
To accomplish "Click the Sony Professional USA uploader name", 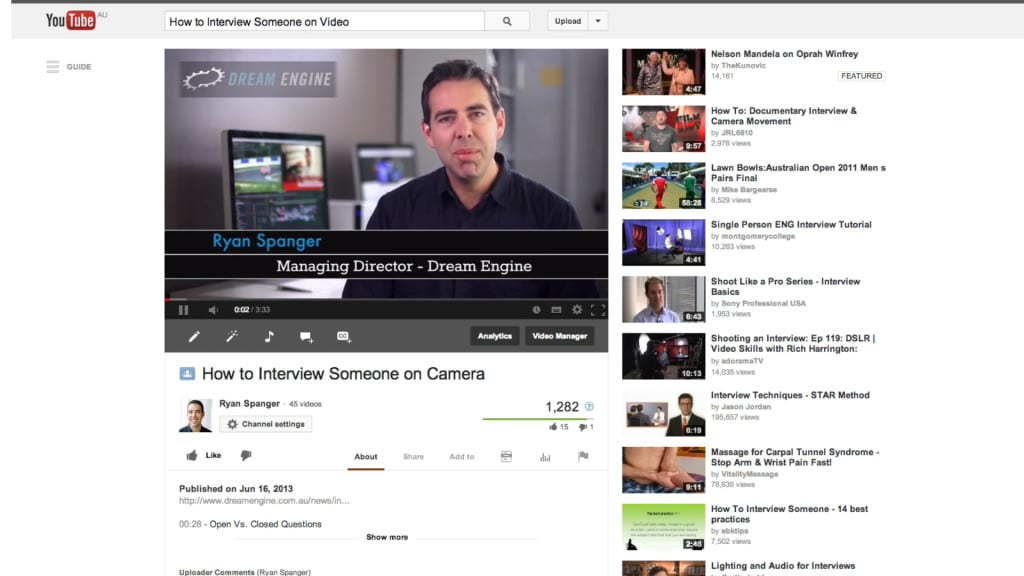I will coord(763,304).
